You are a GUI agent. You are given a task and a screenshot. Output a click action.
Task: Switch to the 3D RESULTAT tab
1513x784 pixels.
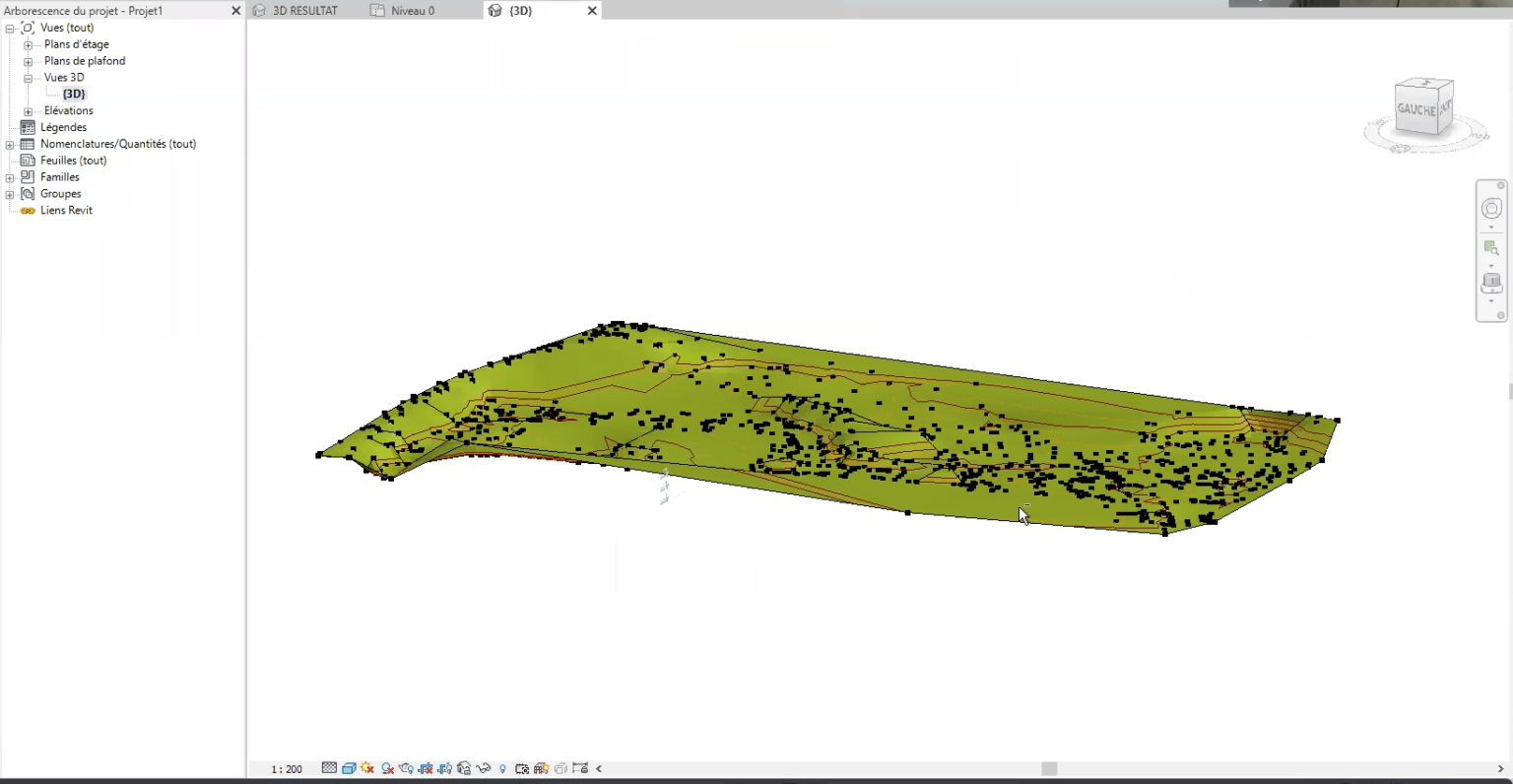pos(304,11)
